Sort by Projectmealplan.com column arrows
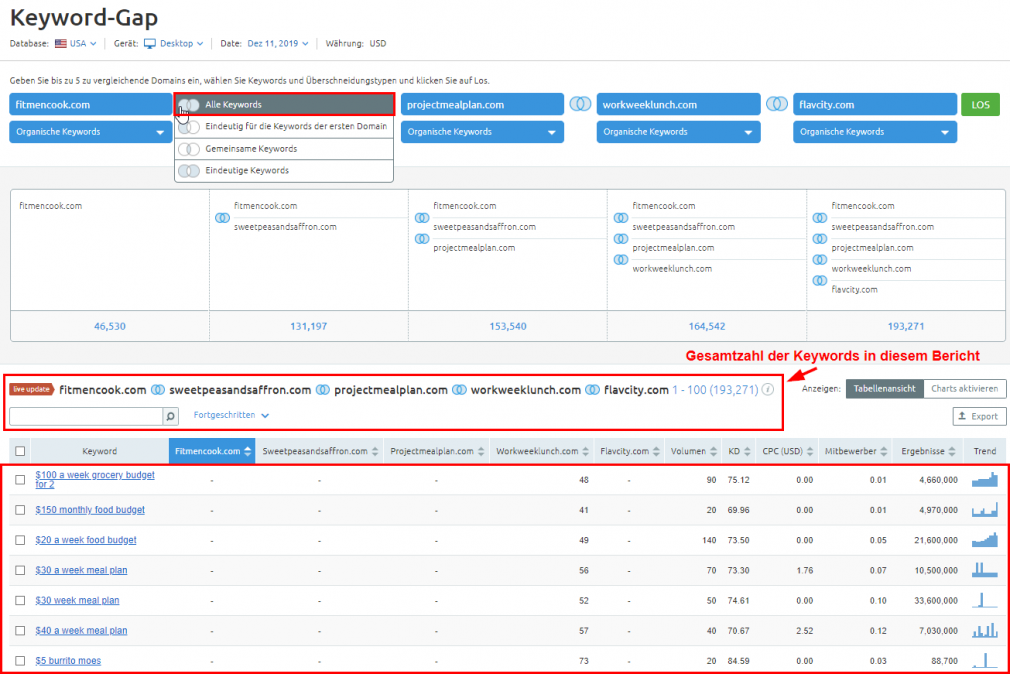 pos(481,452)
